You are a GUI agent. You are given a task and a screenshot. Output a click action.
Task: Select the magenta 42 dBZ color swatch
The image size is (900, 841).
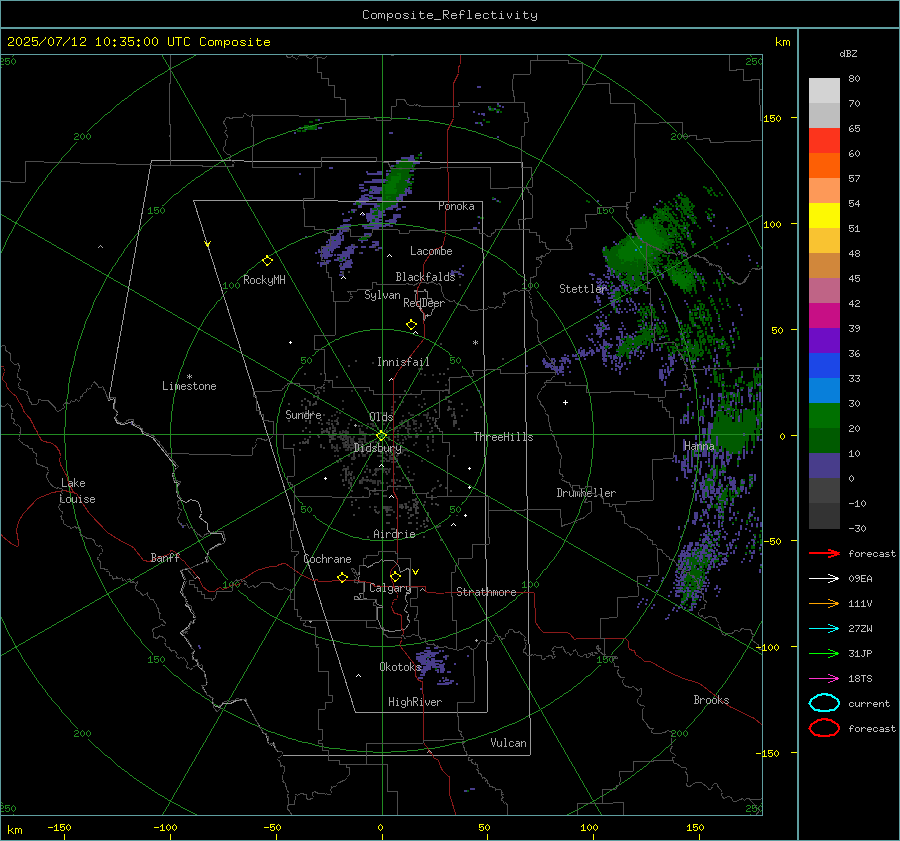tap(824, 315)
